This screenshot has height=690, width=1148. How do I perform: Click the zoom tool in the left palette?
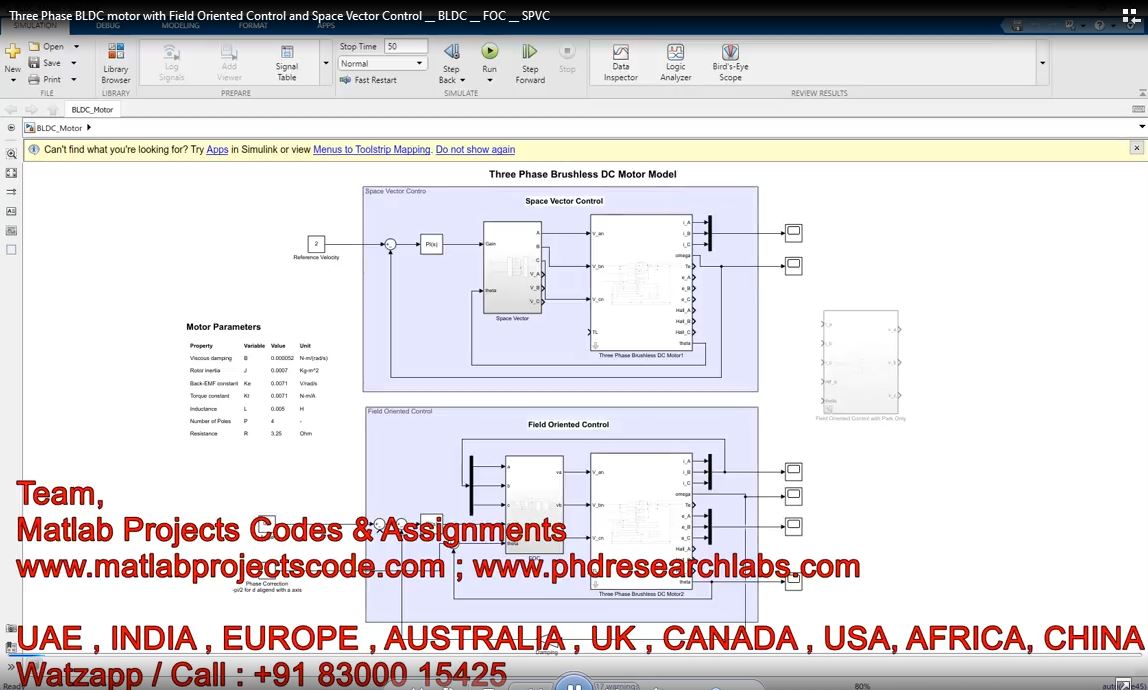(x=11, y=154)
